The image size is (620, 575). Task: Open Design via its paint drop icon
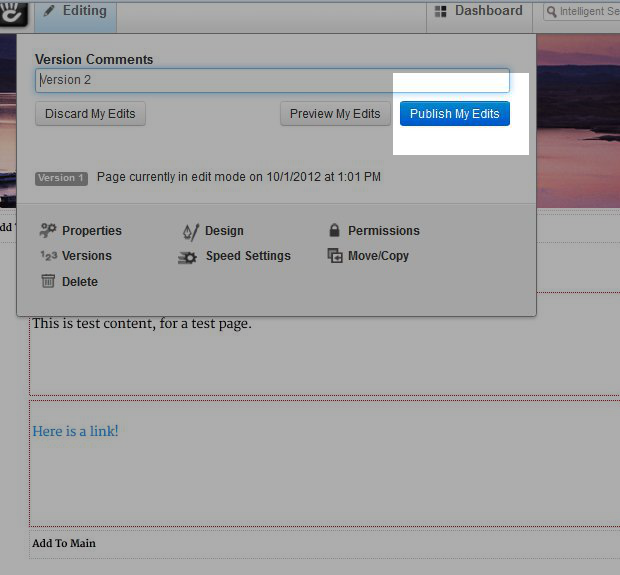(190, 231)
